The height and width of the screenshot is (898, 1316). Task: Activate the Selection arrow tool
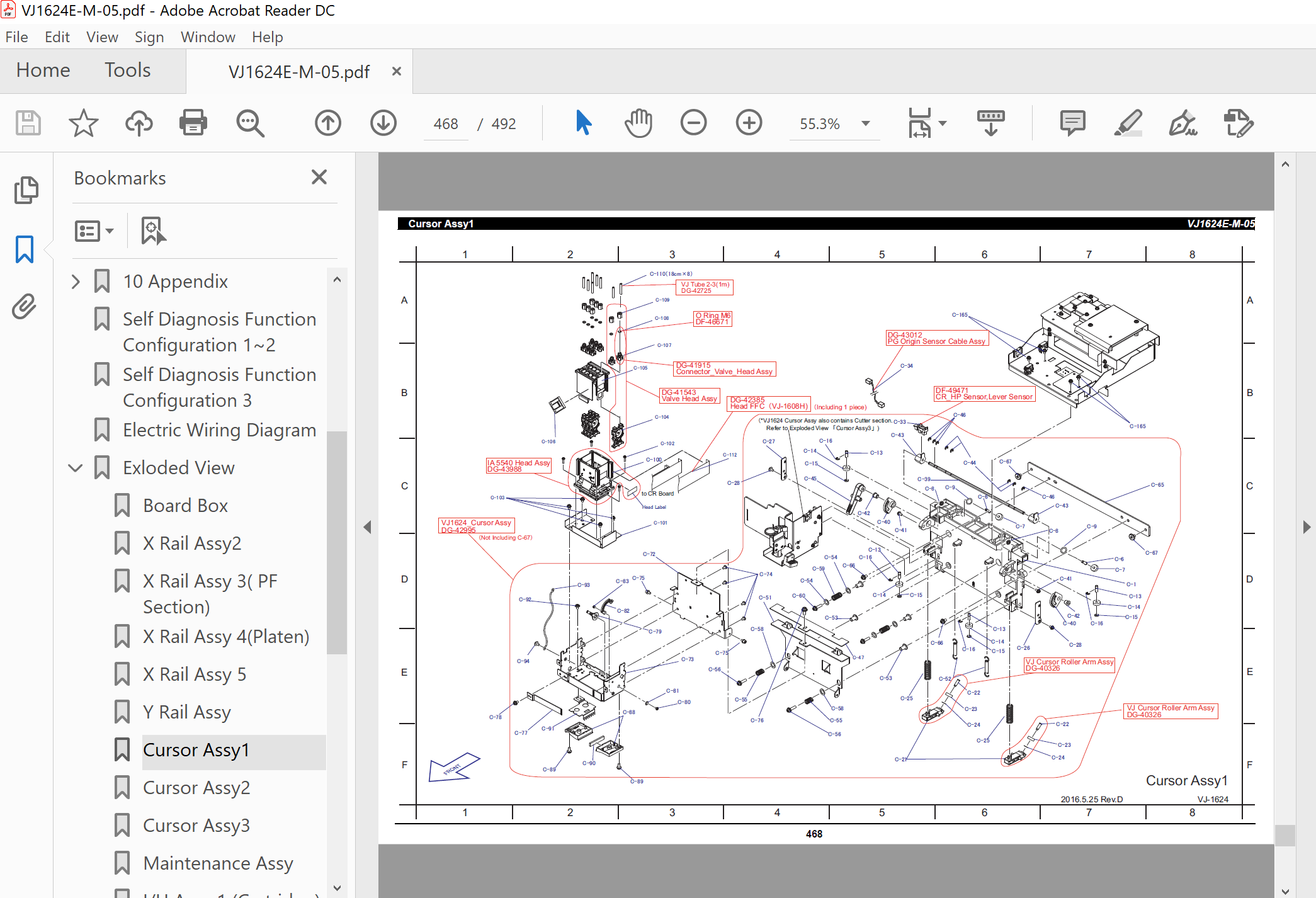pyautogui.click(x=583, y=123)
